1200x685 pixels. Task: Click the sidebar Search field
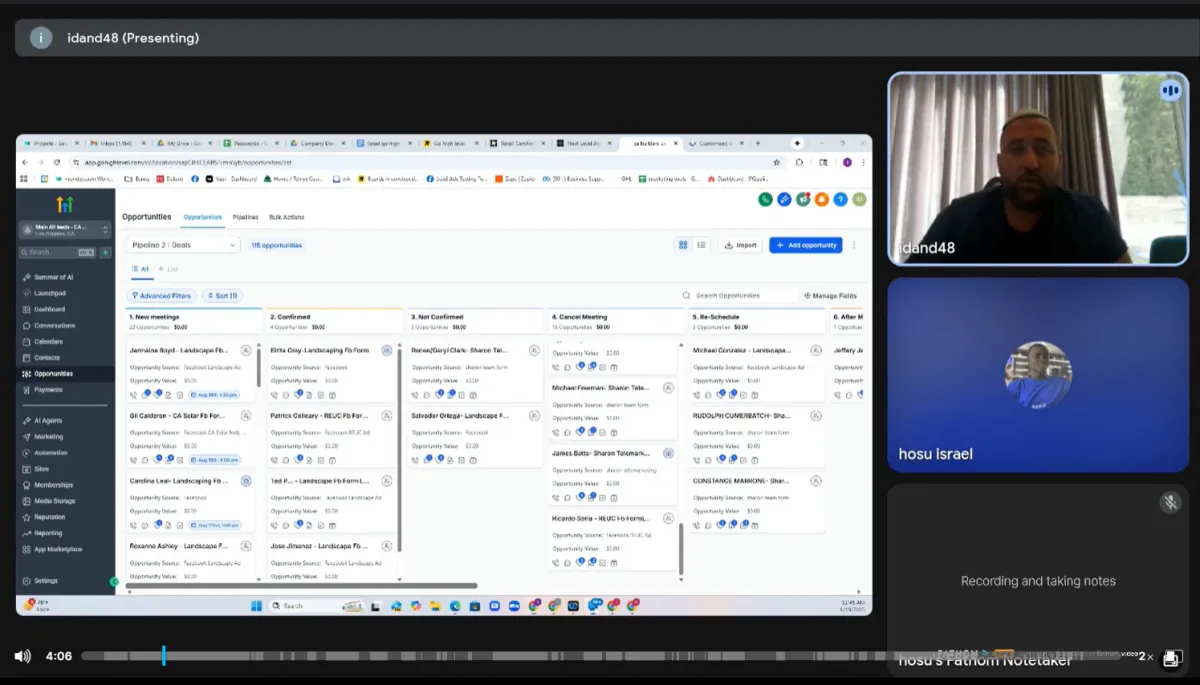pos(58,252)
